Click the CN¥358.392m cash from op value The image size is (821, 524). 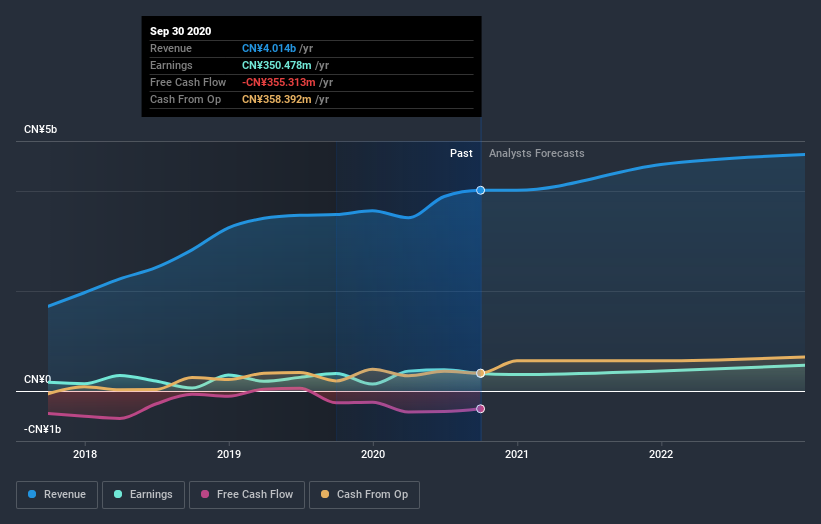point(276,99)
